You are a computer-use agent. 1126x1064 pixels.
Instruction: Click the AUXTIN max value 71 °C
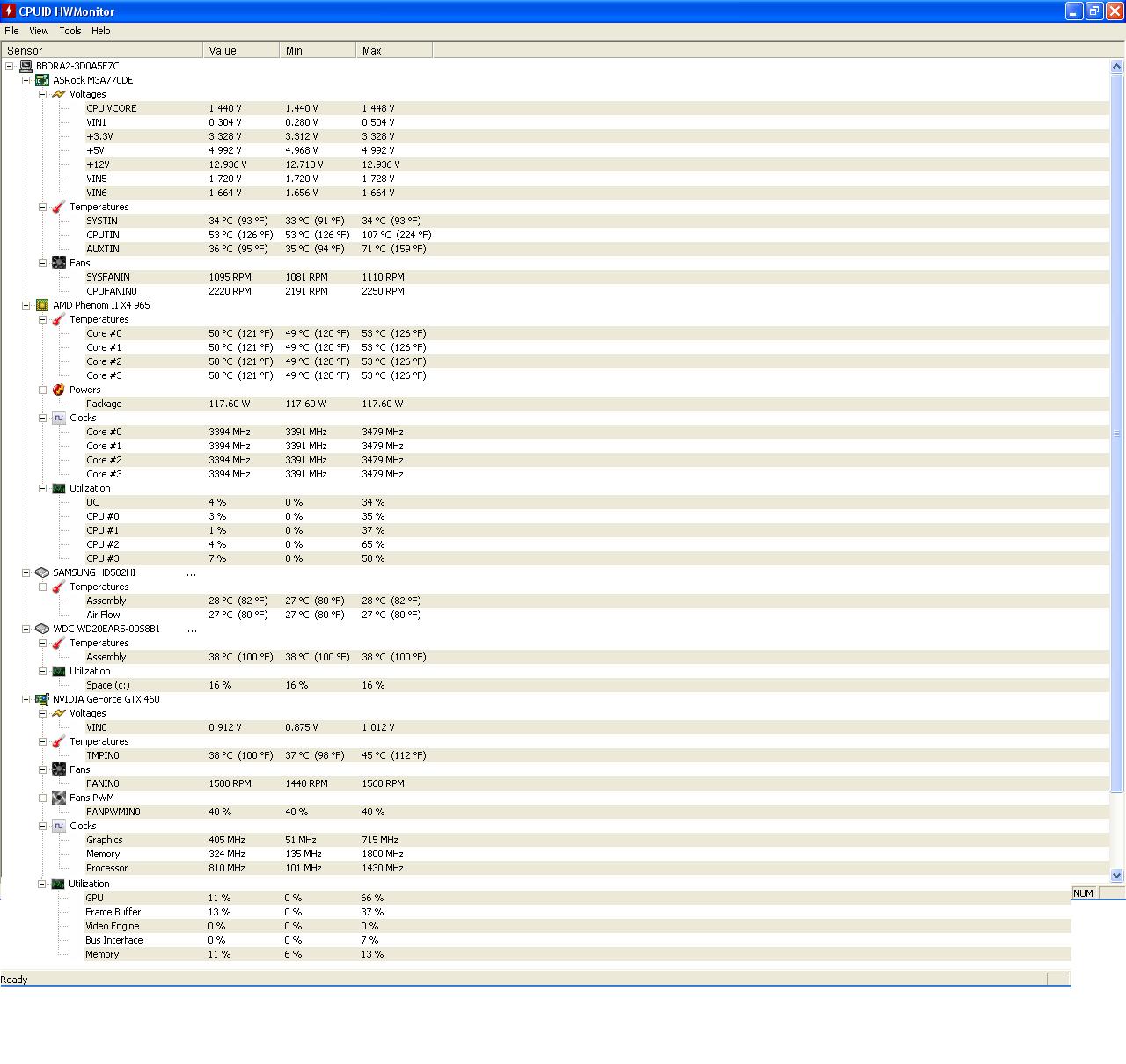pos(394,249)
